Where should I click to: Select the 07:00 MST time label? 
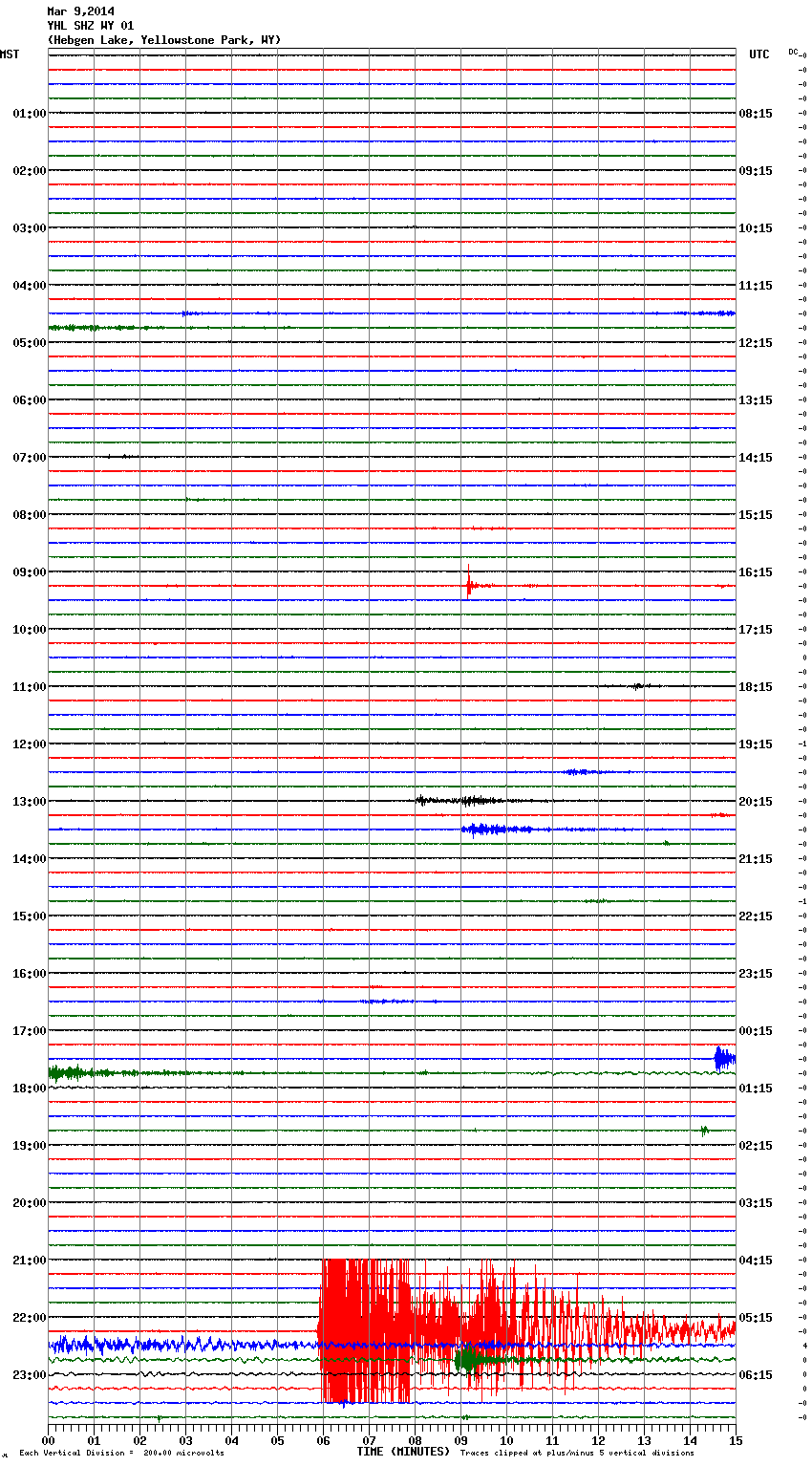[29, 458]
